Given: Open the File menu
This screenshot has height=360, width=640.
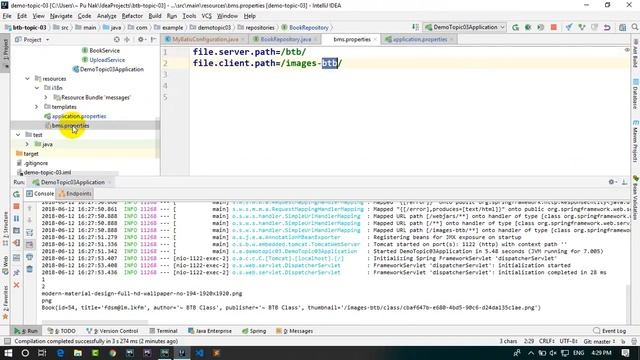Looking at the screenshot, I should point(7,16).
